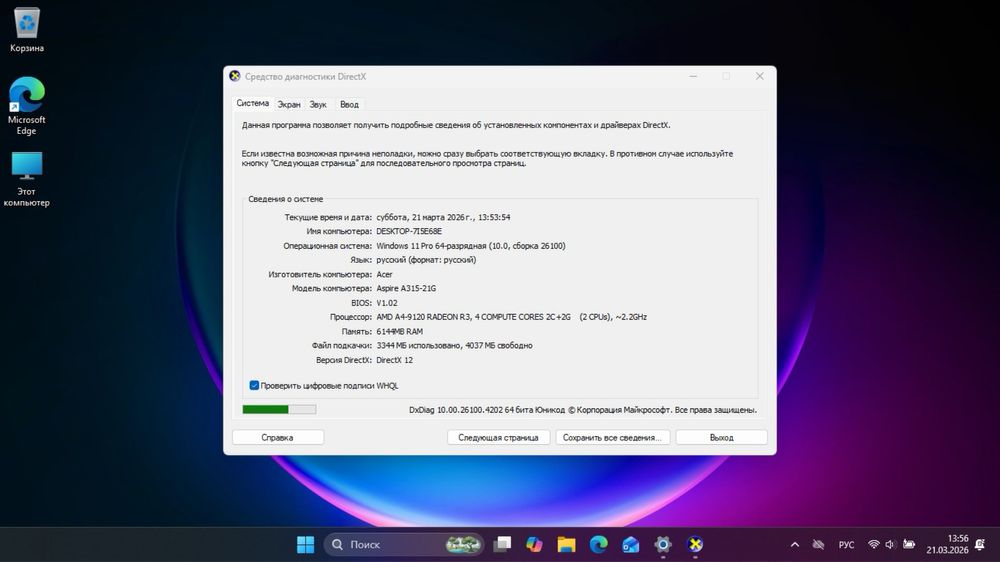This screenshot has width=1000, height=562.
Task: Open Outlook mail on the taskbar
Action: click(x=631, y=544)
